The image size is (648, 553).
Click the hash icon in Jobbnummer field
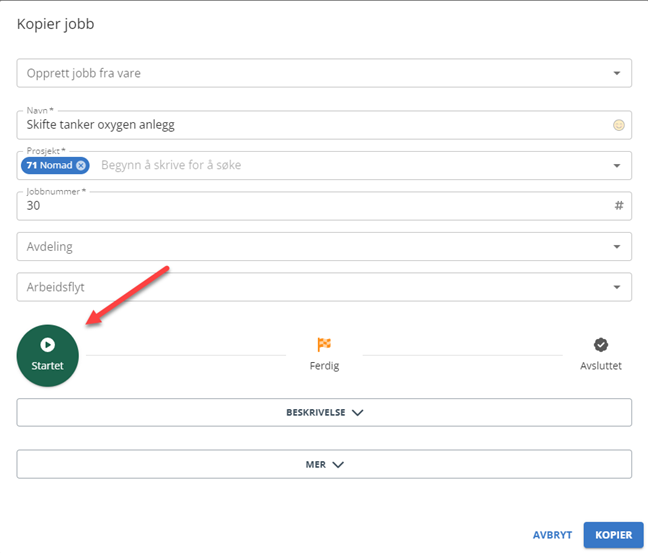(619, 205)
